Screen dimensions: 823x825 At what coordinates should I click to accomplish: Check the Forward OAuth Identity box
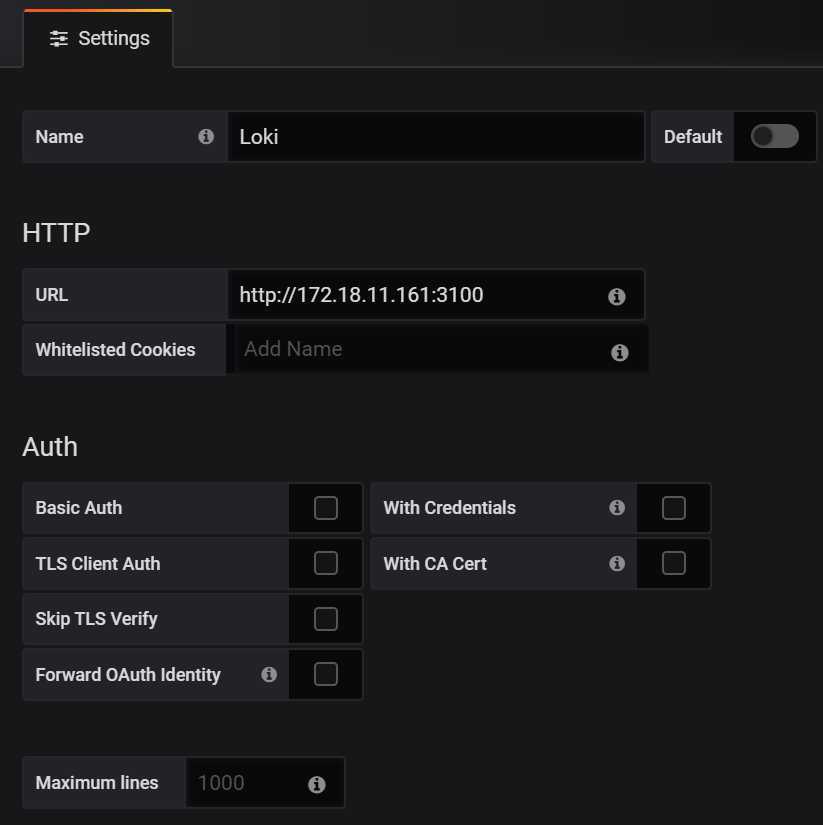pyautogui.click(x=326, y=675)
